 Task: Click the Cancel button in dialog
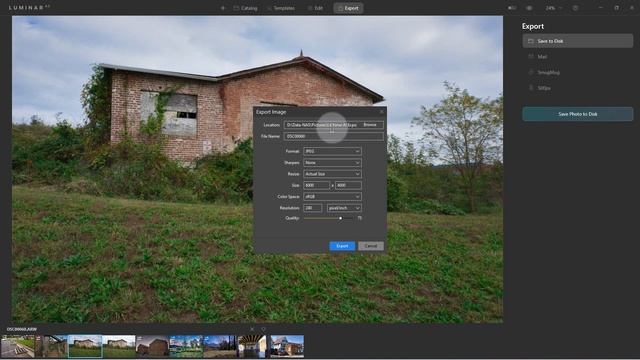click(x=371, y=246)
